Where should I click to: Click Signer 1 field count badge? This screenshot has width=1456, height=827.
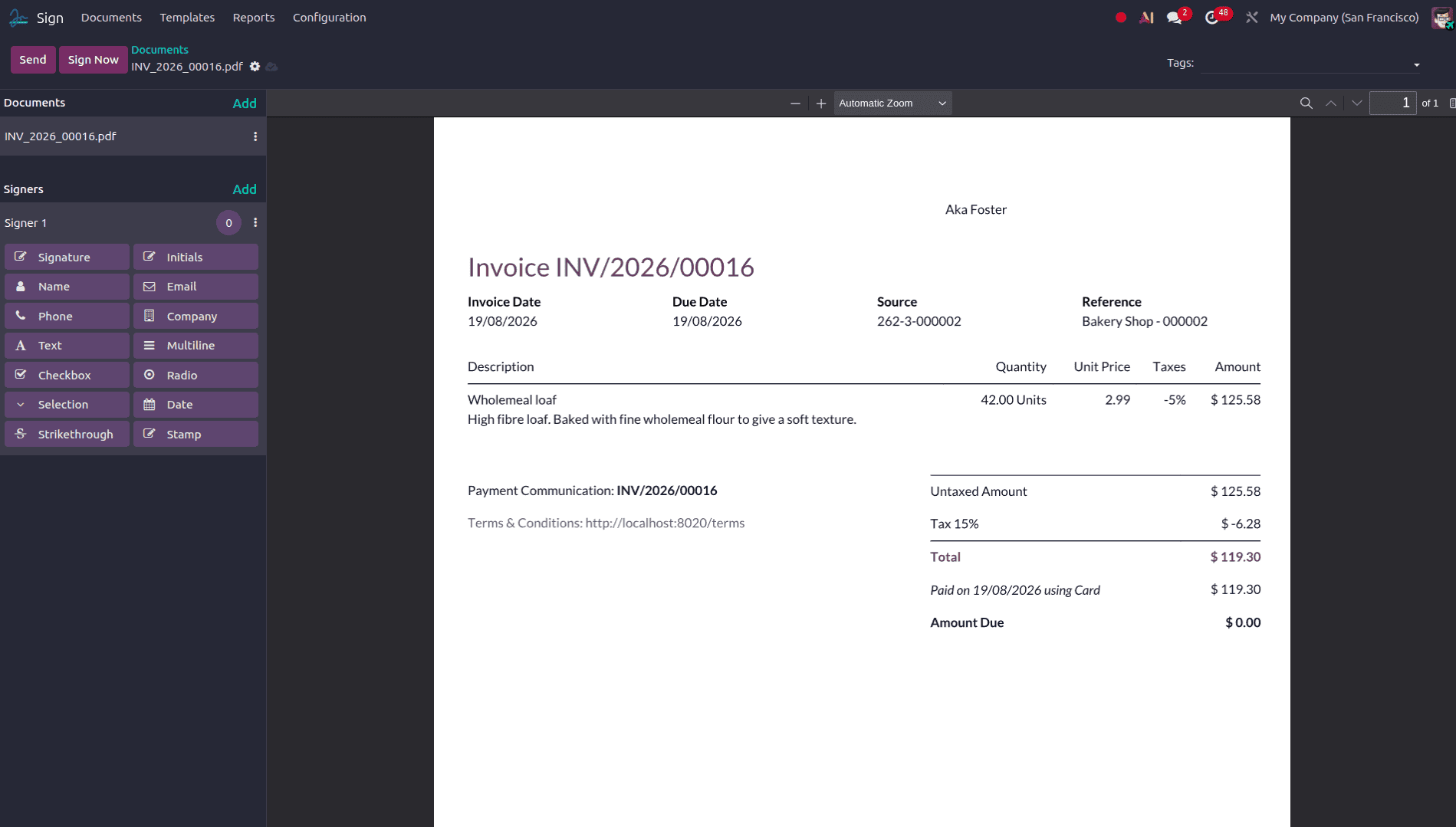coord(228,223)
